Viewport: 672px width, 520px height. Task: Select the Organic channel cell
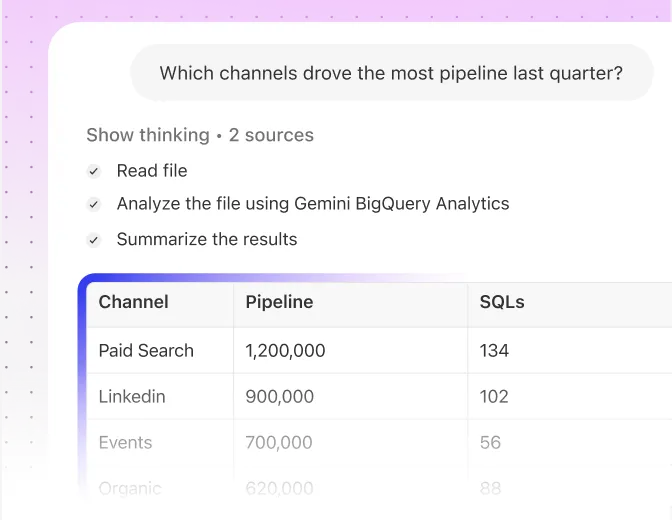coord(130,489)
